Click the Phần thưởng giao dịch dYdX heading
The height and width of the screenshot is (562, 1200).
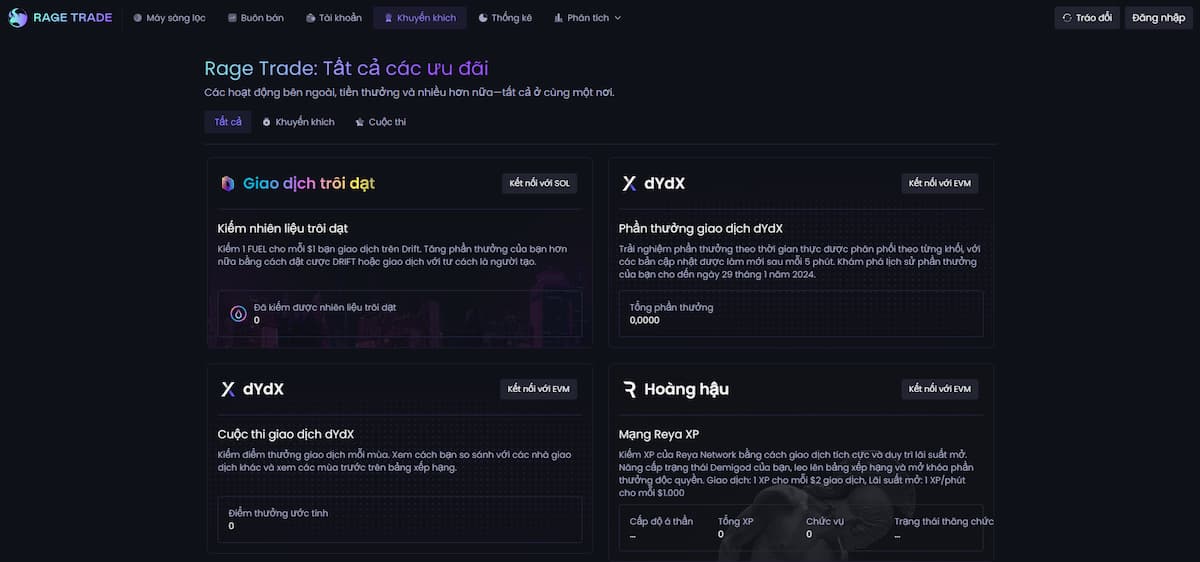pyautogui.click(x=701, y=228)
